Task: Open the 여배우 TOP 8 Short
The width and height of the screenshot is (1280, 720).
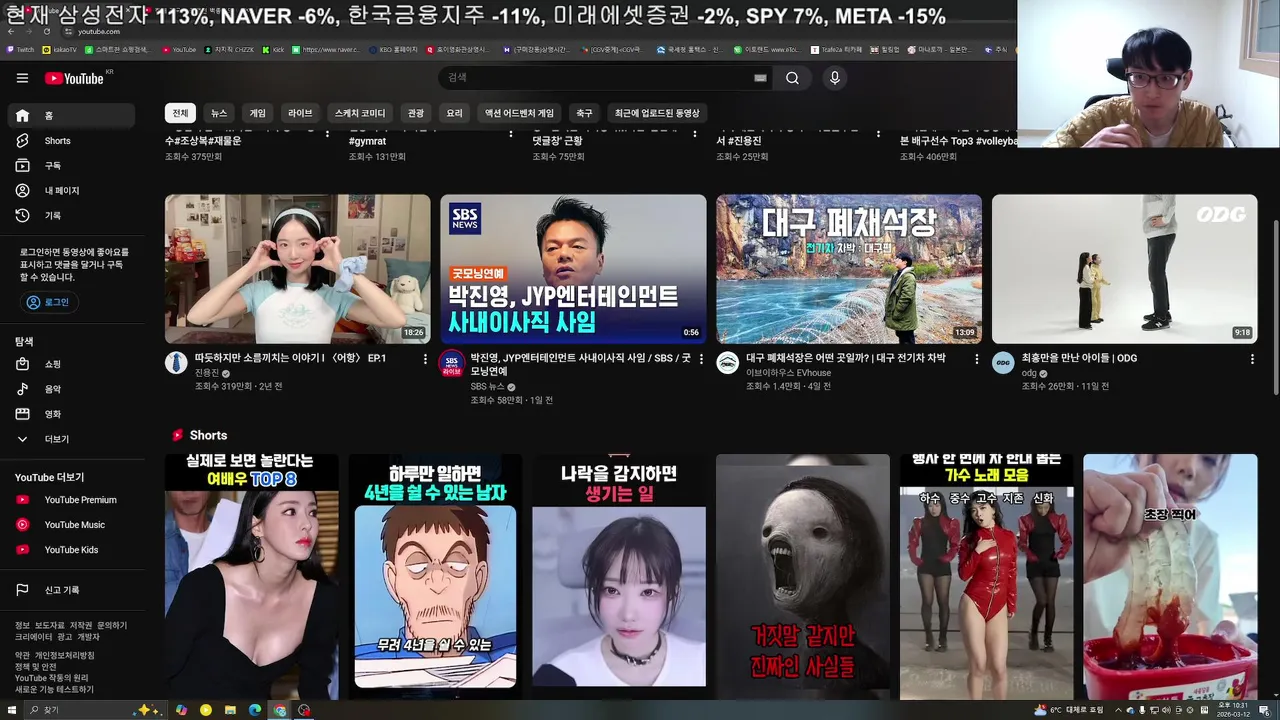Action: pyautogui.click(x=252, y=577)
